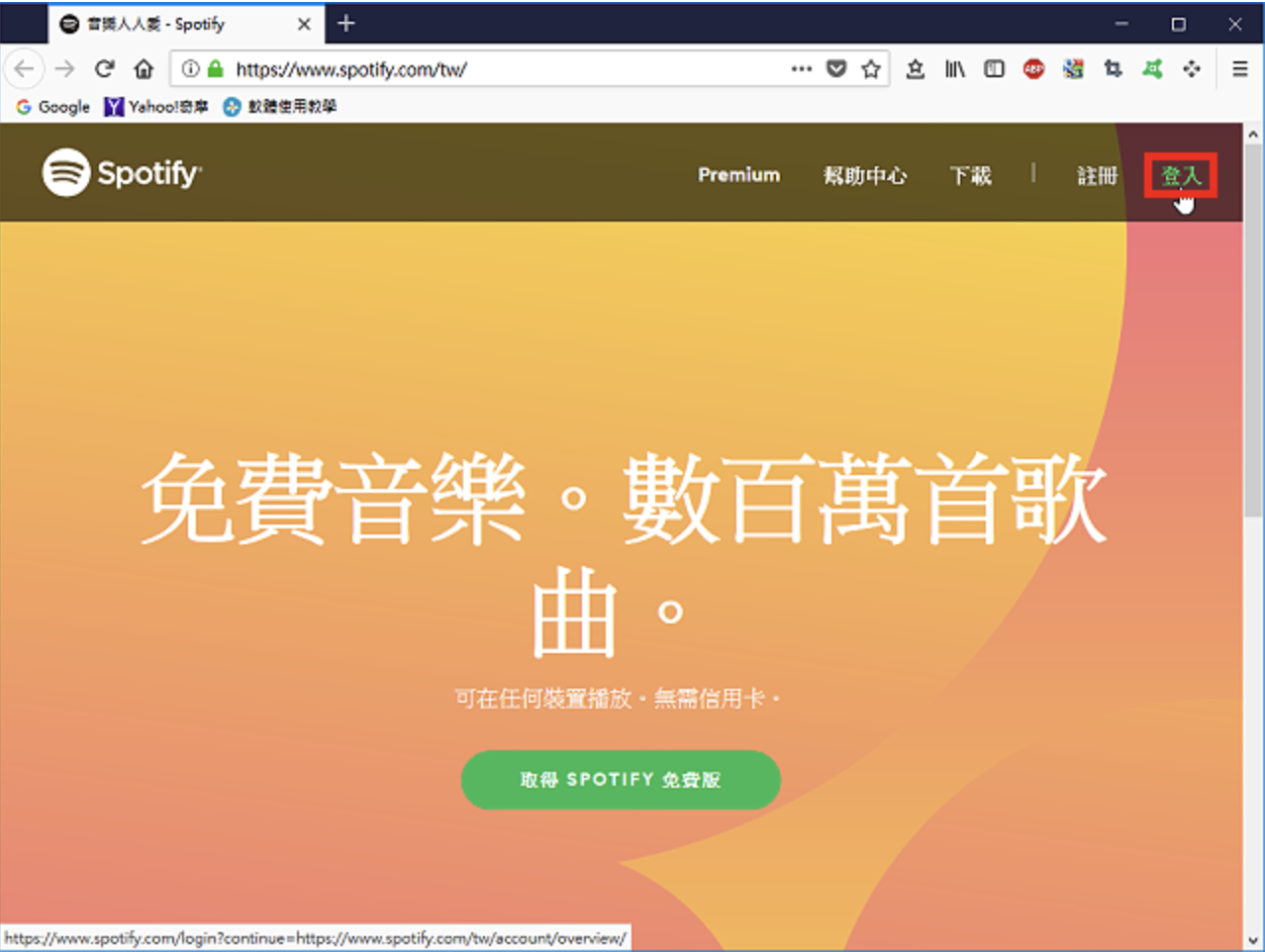
Task: Bookmark this page with the star icon
Action: pyautogui.click(x=871, y=68)
